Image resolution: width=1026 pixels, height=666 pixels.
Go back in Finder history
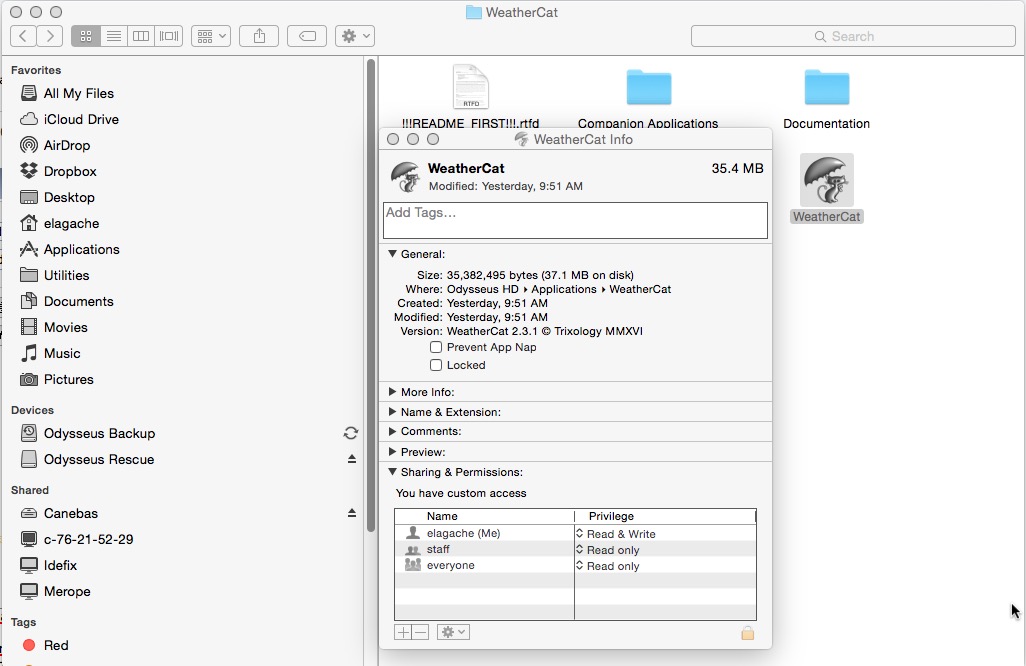tap(23, 36)
